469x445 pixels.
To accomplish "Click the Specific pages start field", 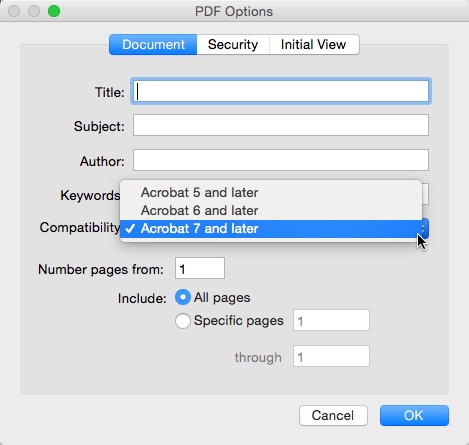I will tap(331, 320).
